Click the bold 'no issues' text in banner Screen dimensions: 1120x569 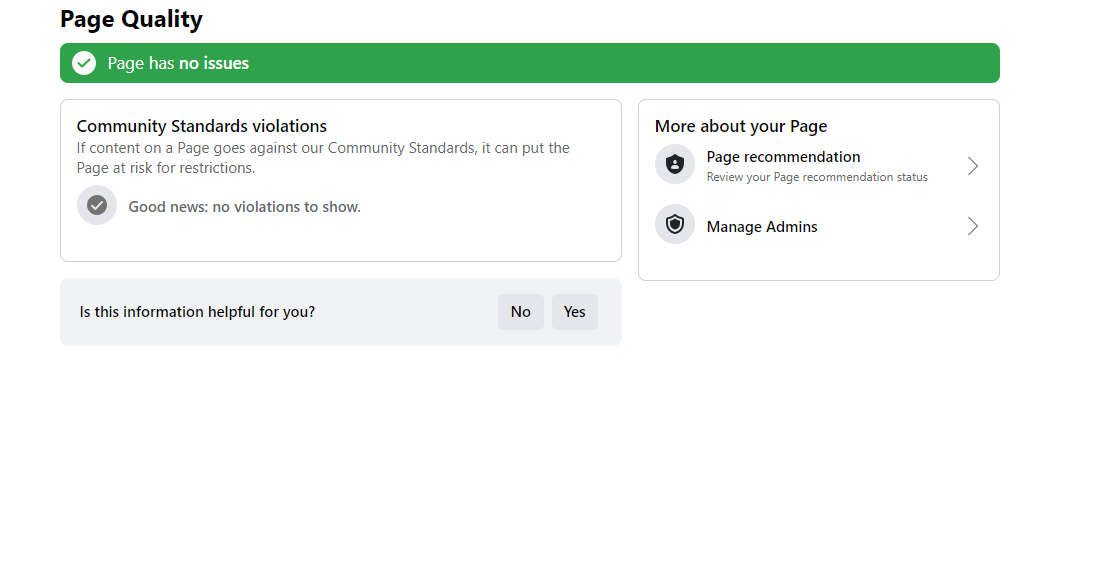coord(214,63)
